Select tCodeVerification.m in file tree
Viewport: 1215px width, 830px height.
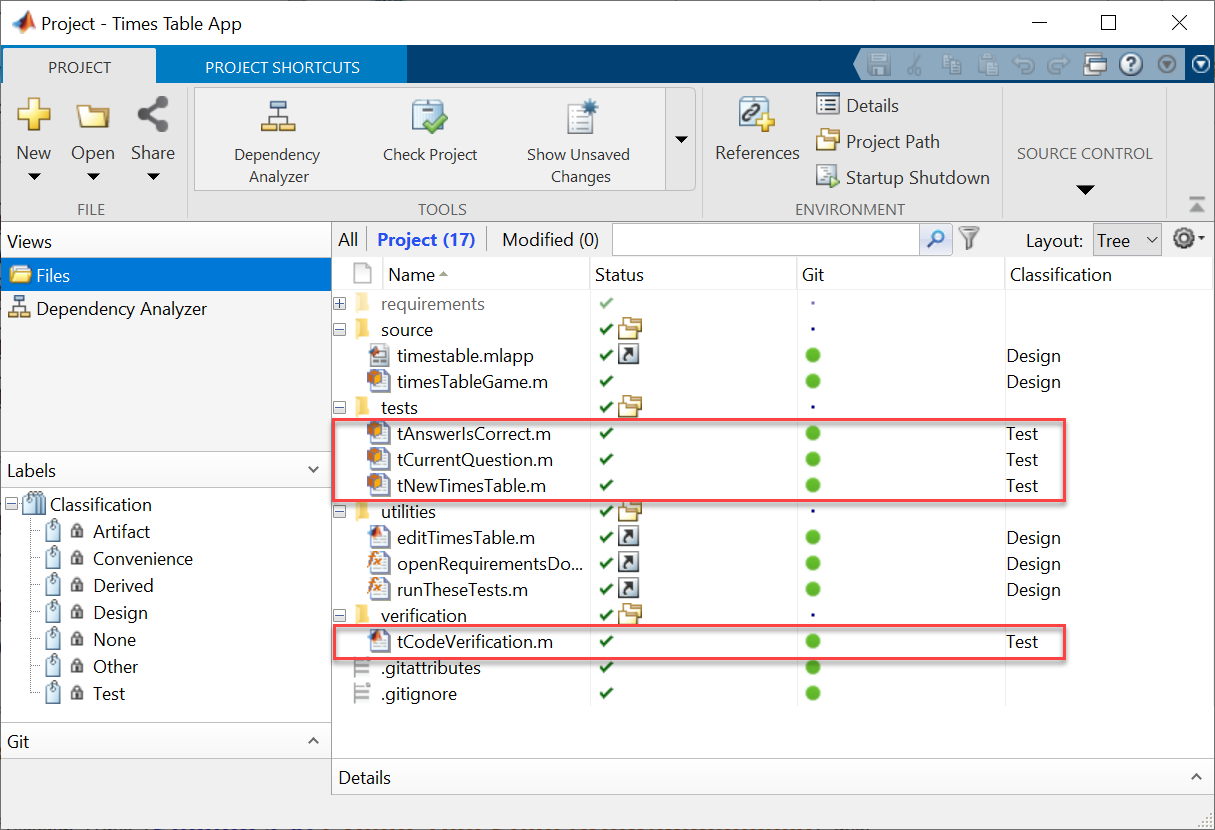click(x=474, y=642)
